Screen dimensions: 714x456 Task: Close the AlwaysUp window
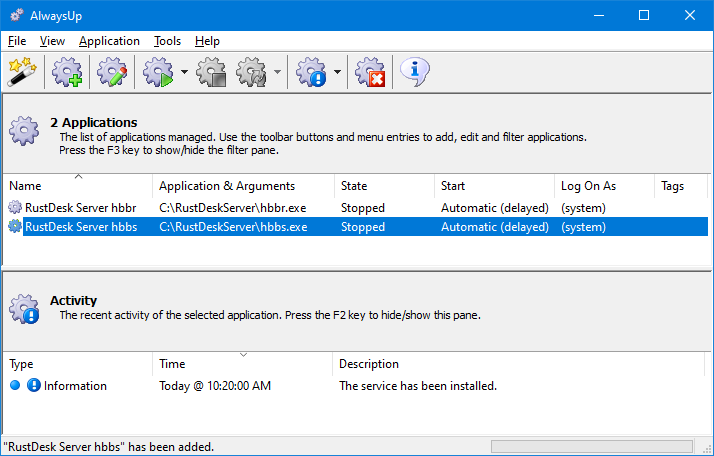(x=690, y=15)
